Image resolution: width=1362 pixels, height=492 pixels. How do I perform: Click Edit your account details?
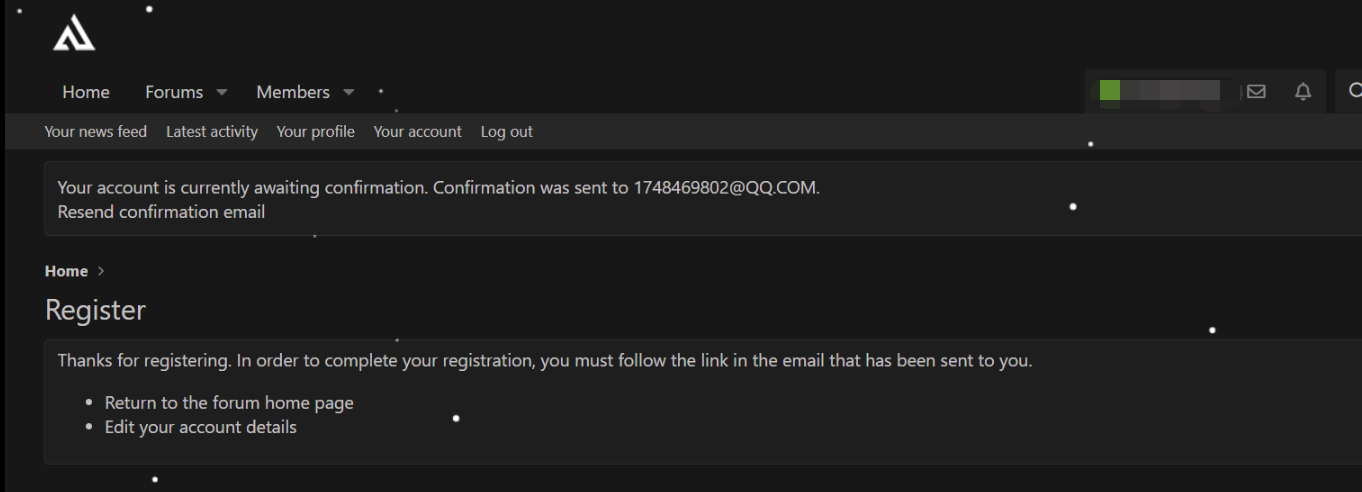point(201,427)
